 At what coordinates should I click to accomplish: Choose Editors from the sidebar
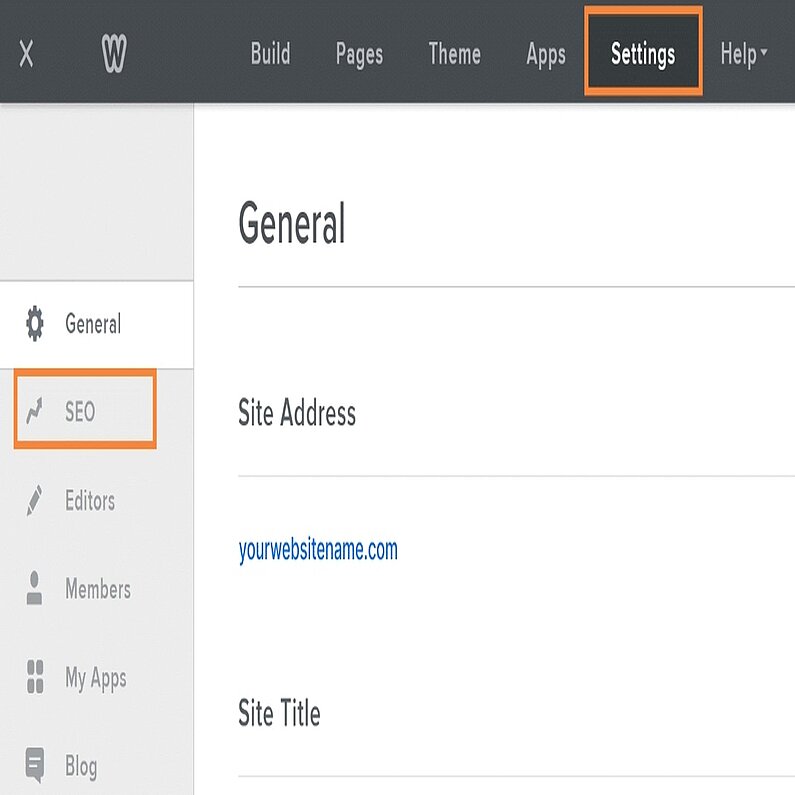tap(90, 500)
